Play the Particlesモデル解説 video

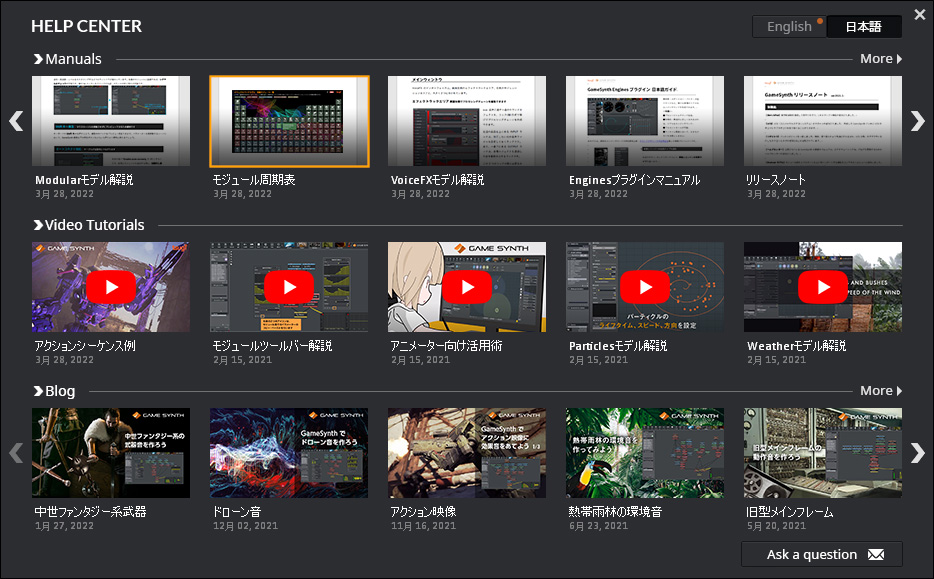pos(645,287)
